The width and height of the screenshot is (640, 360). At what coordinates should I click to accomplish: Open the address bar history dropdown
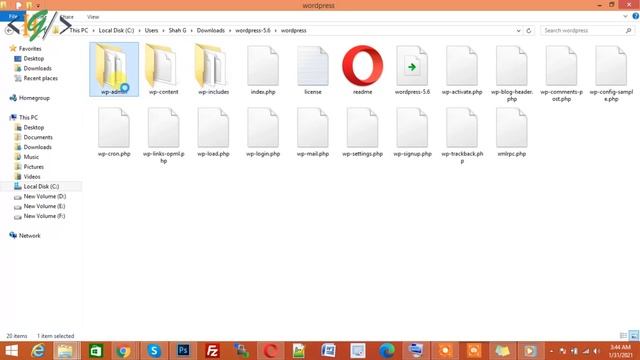click(x=518, y=31)
